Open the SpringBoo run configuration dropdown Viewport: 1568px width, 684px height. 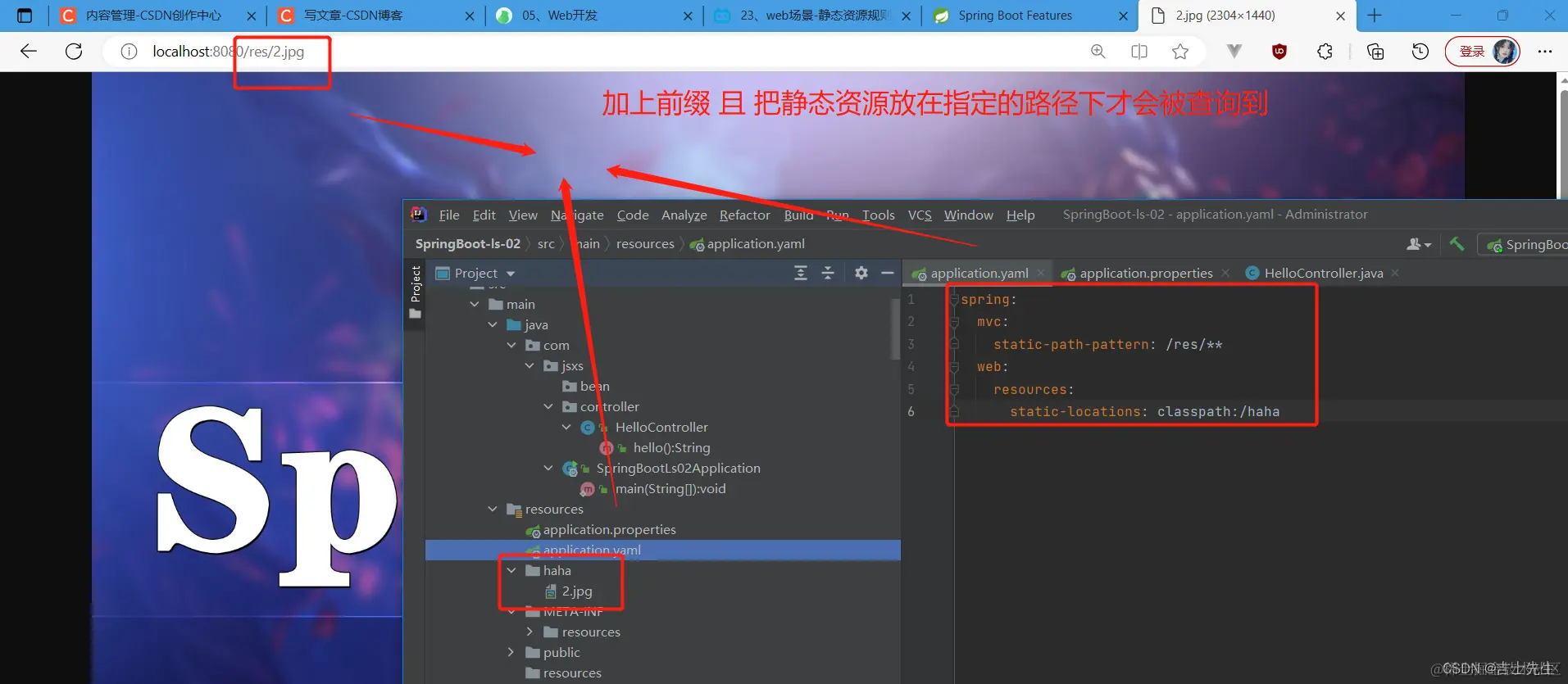[1525, 244]
